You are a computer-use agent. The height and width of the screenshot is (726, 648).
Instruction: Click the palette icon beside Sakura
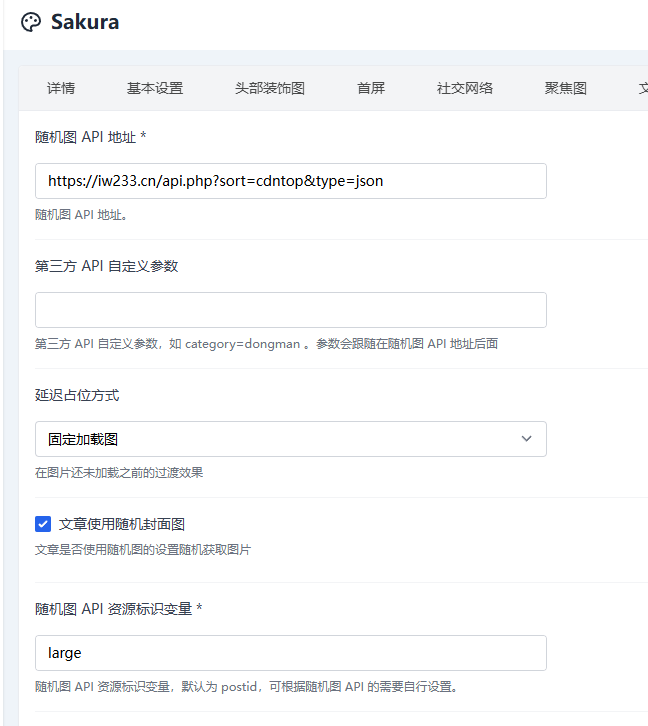[x=31, y=22]
